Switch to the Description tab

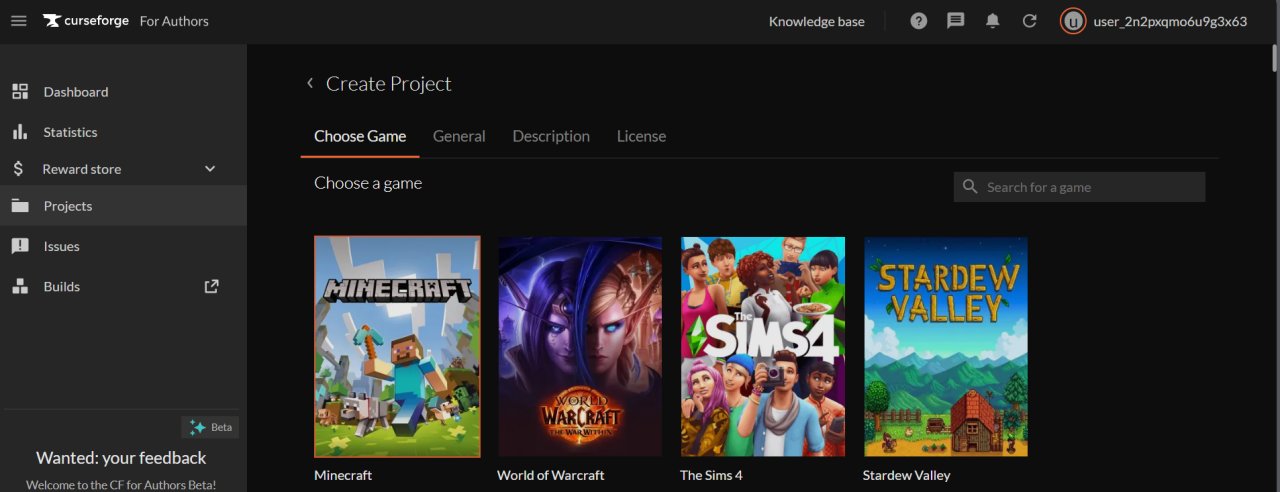551,136
